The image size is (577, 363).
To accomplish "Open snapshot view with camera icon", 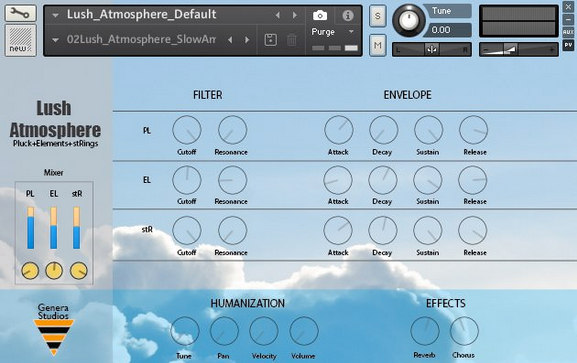I will tap(320, 15).
